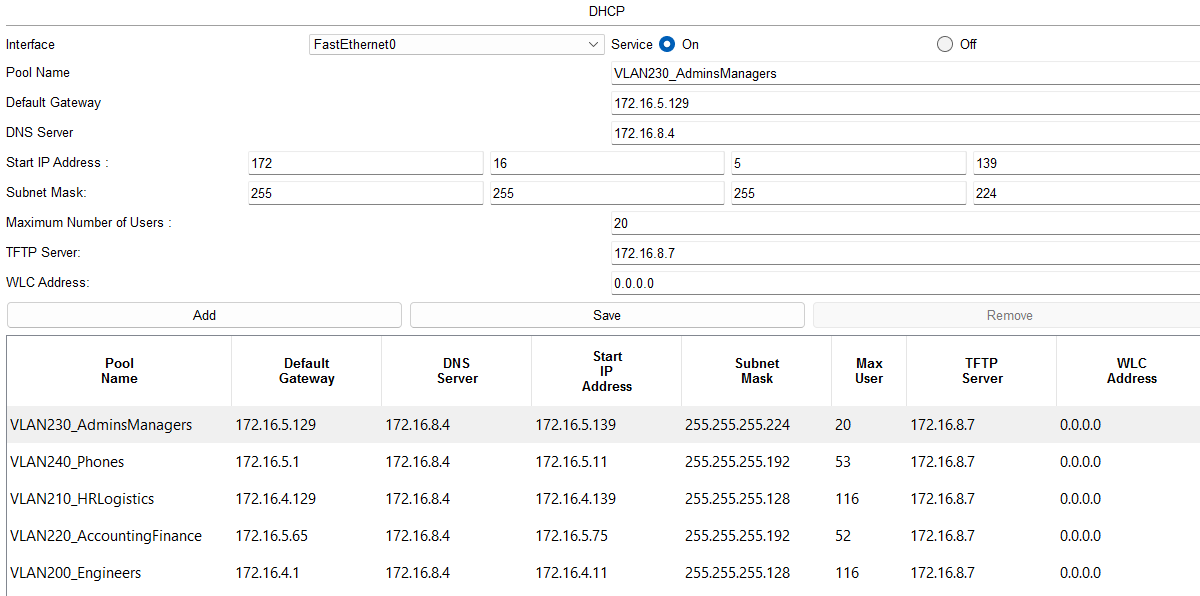
Task: Click the Default Gateway input field
Action: coord(906,103)
